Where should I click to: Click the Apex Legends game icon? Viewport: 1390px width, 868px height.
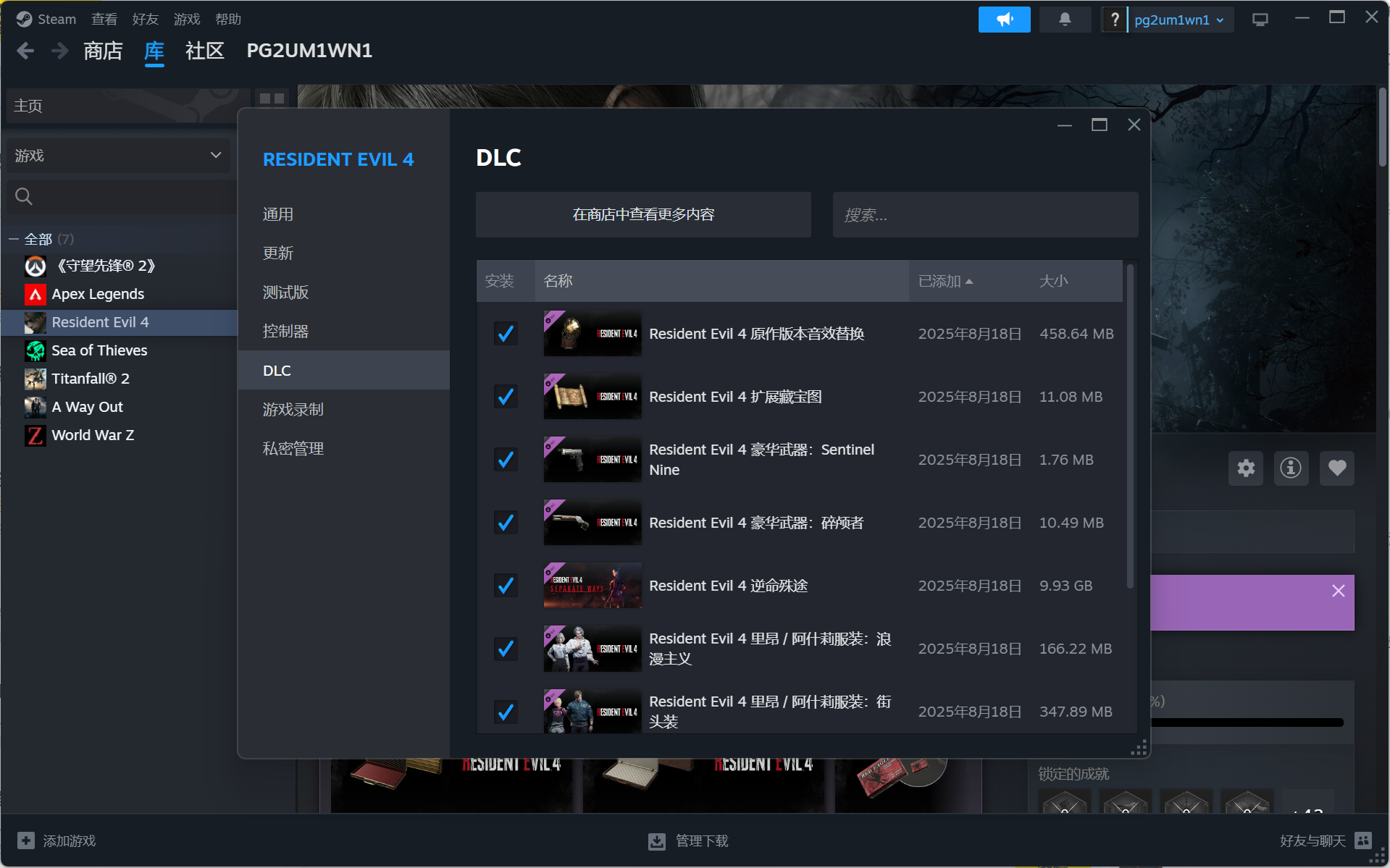[35, 295]
